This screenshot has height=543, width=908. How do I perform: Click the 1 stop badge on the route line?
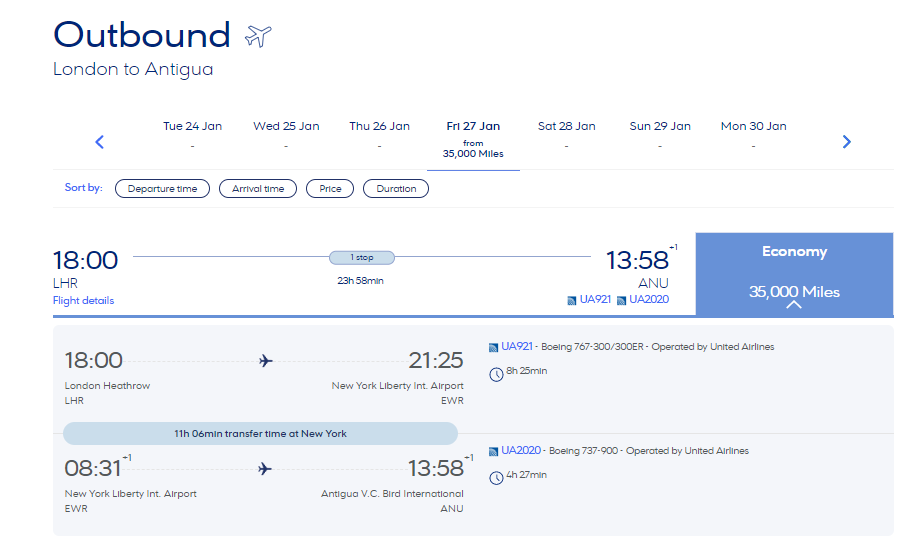[x=362, y=258]
